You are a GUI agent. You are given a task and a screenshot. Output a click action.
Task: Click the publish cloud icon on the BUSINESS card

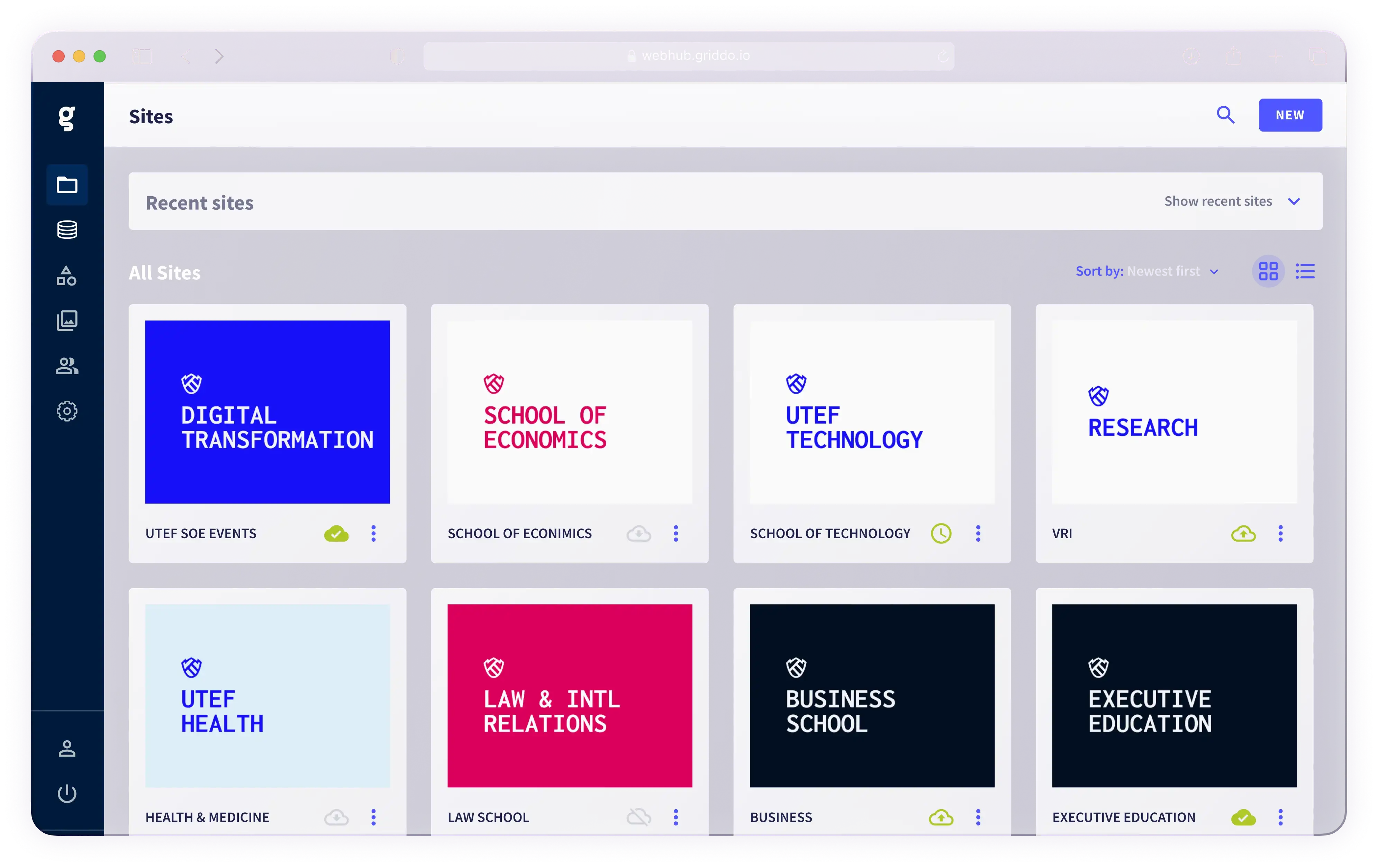pyautogui.click(x=941, y=817)
